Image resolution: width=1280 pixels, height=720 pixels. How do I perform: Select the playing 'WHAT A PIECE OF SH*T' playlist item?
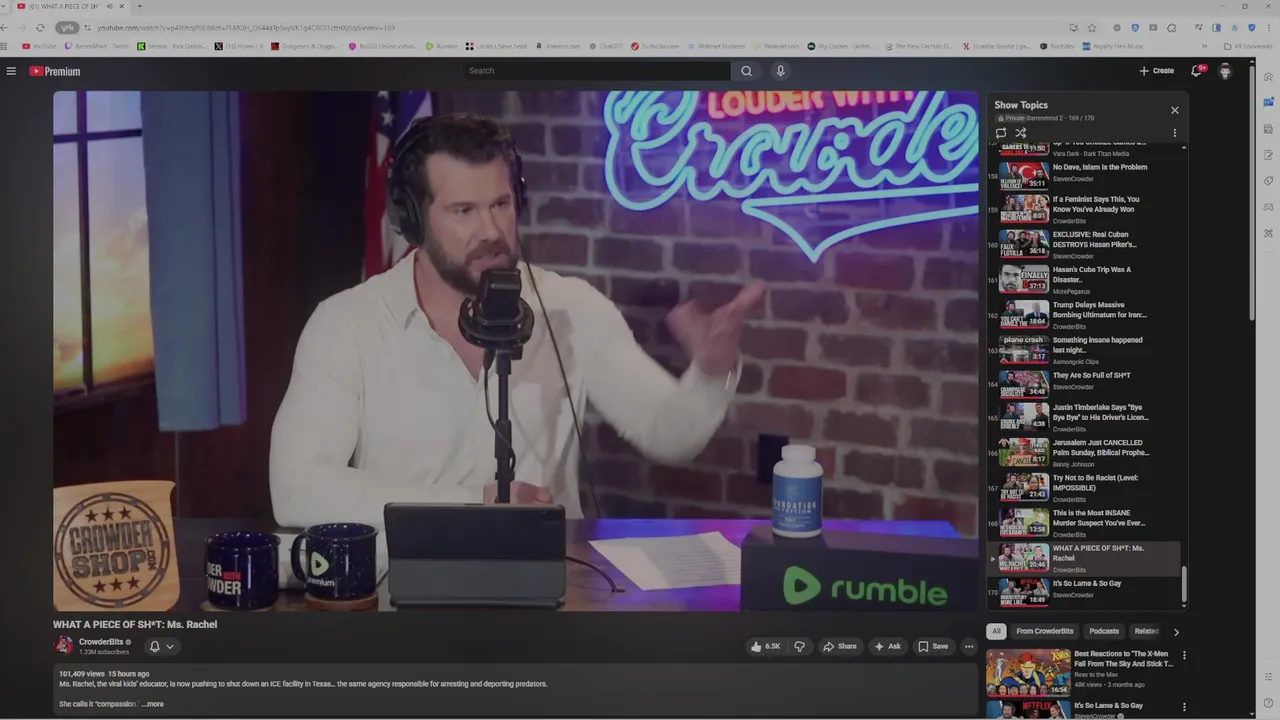(1084, 558)
